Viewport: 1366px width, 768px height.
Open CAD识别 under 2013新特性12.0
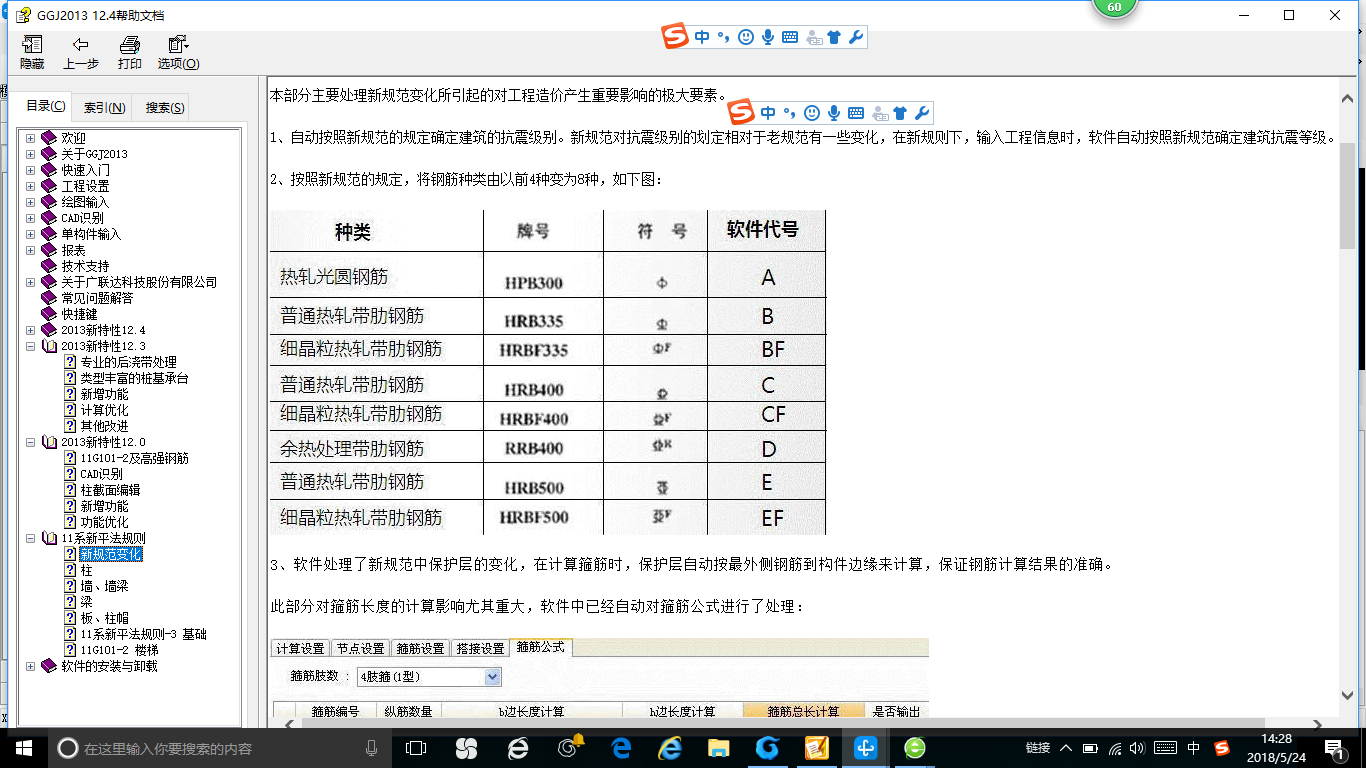(101, 474)
